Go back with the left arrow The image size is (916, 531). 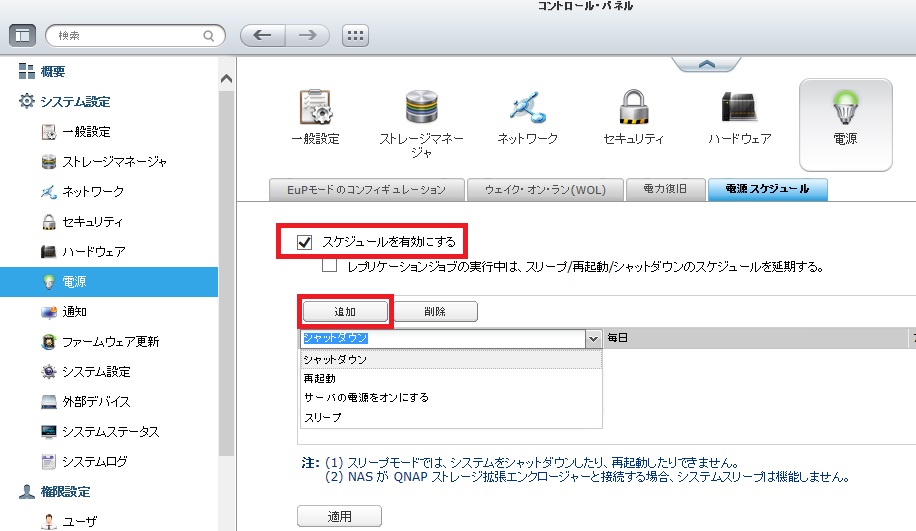coord(262,35)
